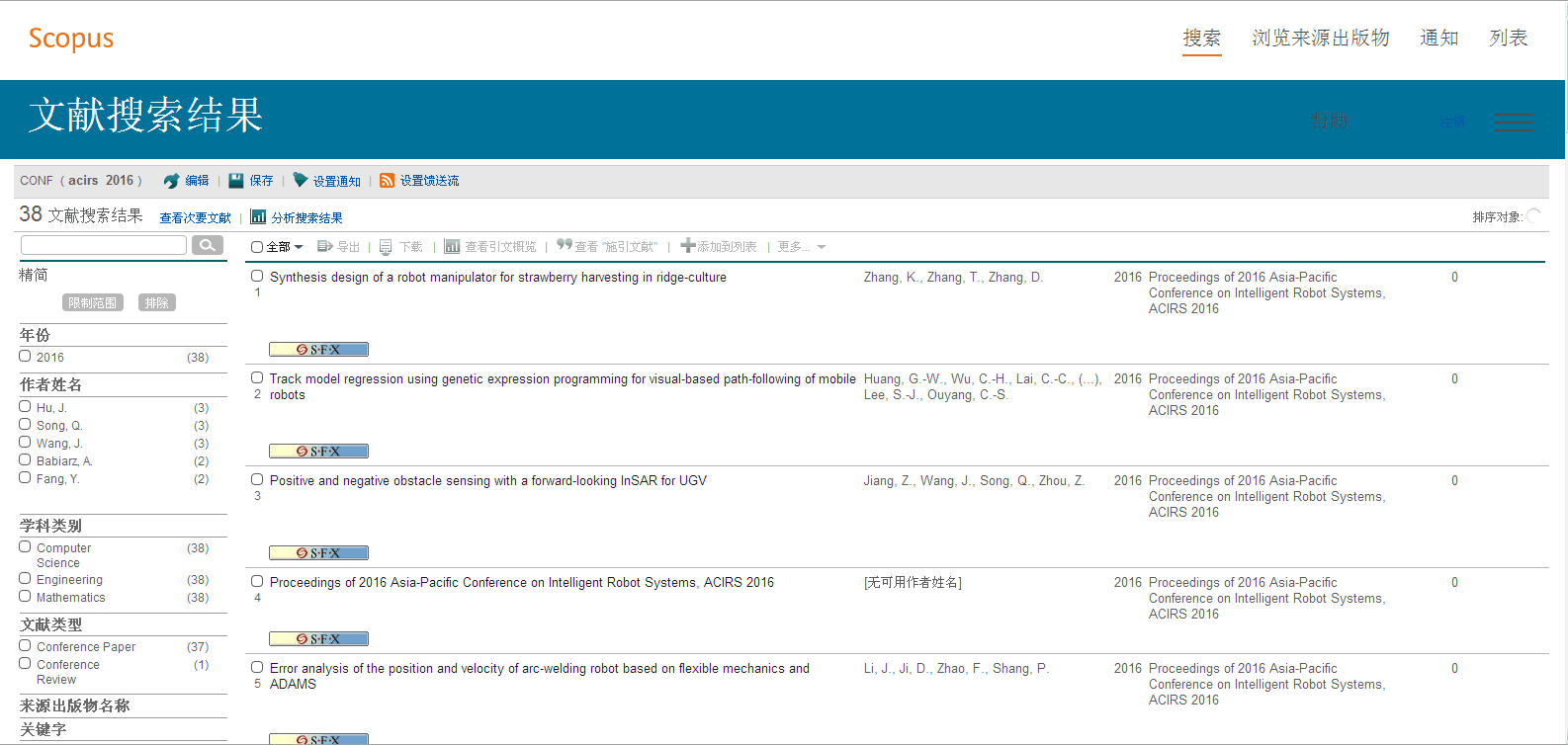The width and height of the screenshot is (1568, 745).
Task: Open the 搜索 search tab
Action: click(1202, 38)
